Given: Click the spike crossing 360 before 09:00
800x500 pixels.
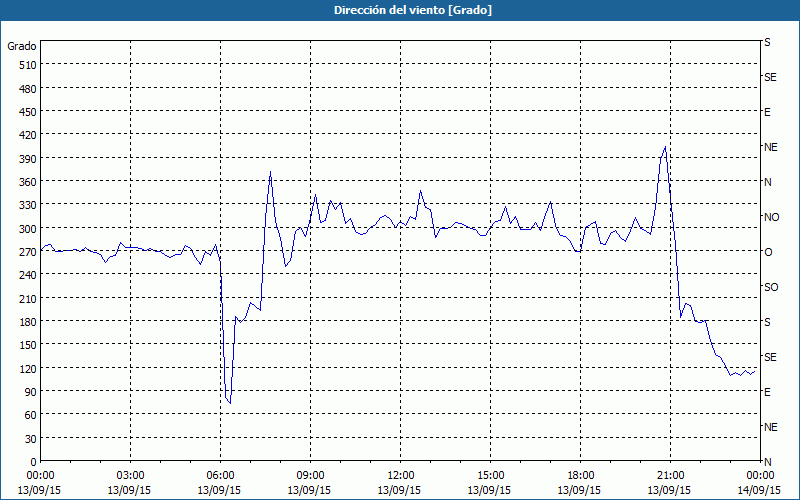Looking at the screenshot, I should pos(270,172).
